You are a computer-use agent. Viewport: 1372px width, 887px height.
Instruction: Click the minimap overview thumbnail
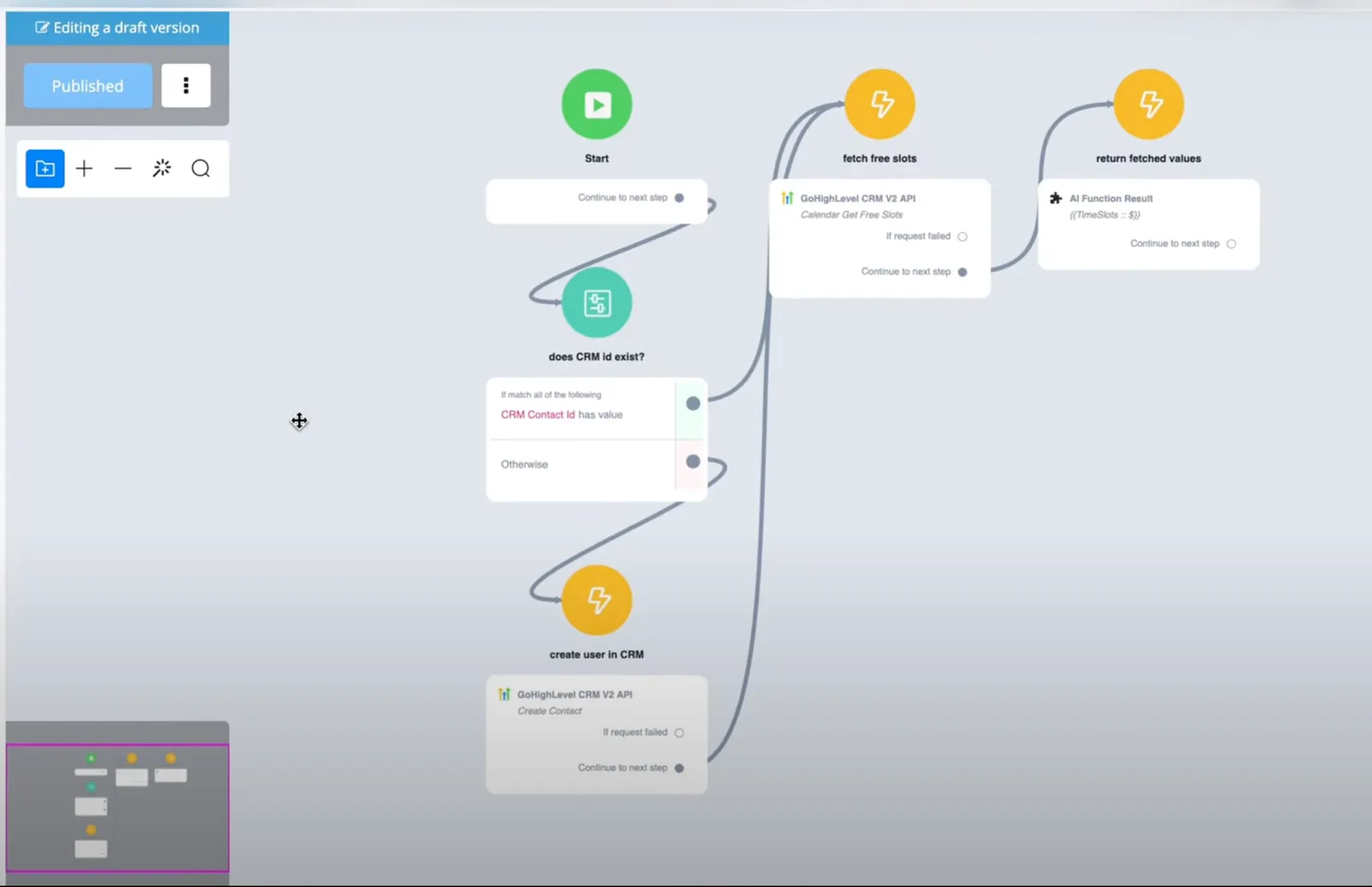pyautogui.click(x=117, y=807)
